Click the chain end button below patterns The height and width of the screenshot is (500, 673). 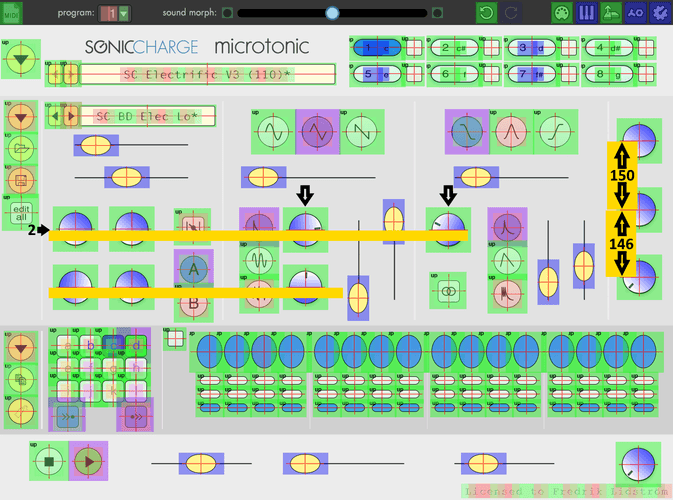[x=135, y=416]
